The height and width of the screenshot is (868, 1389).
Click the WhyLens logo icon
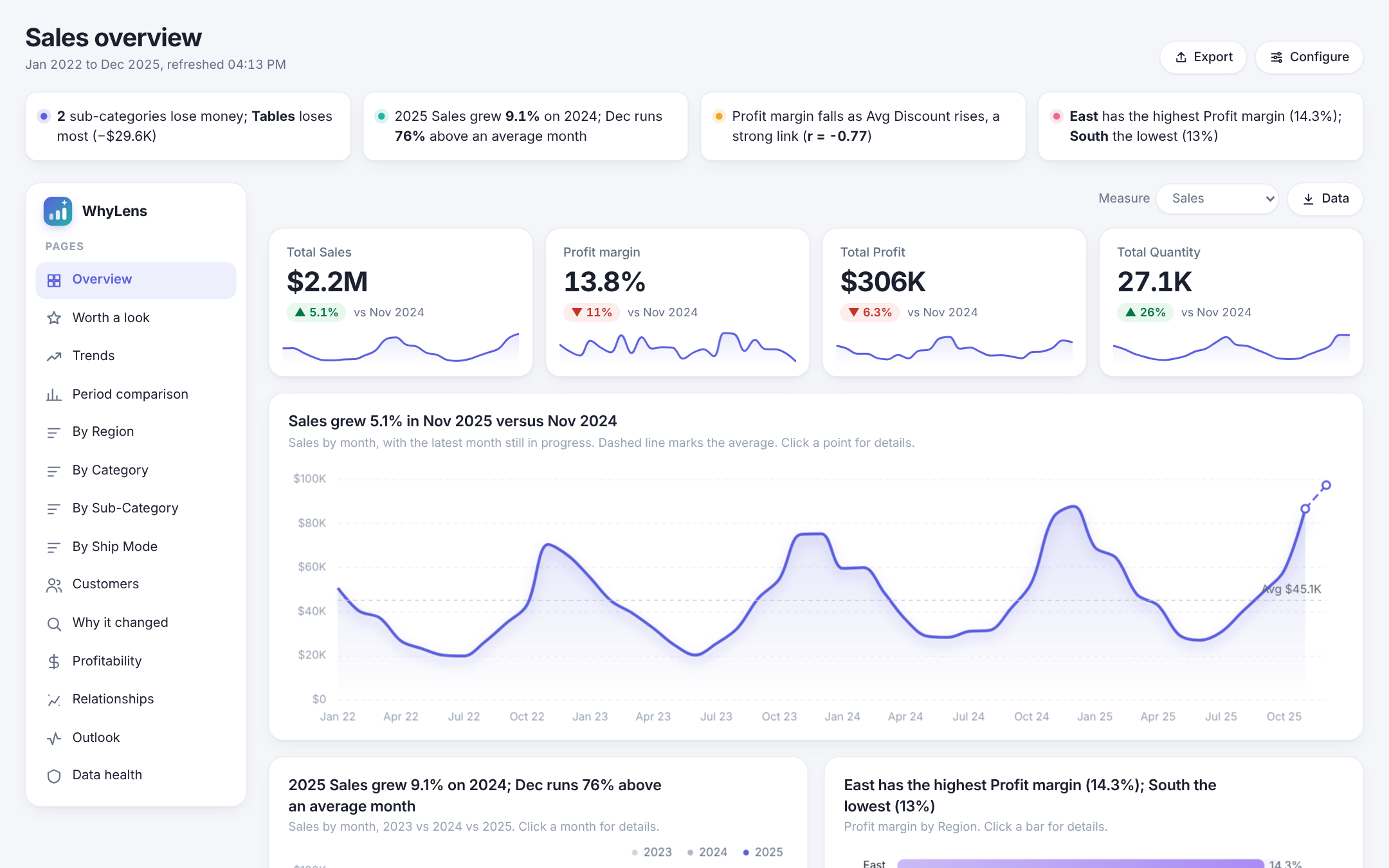click(x=58, y=211)
